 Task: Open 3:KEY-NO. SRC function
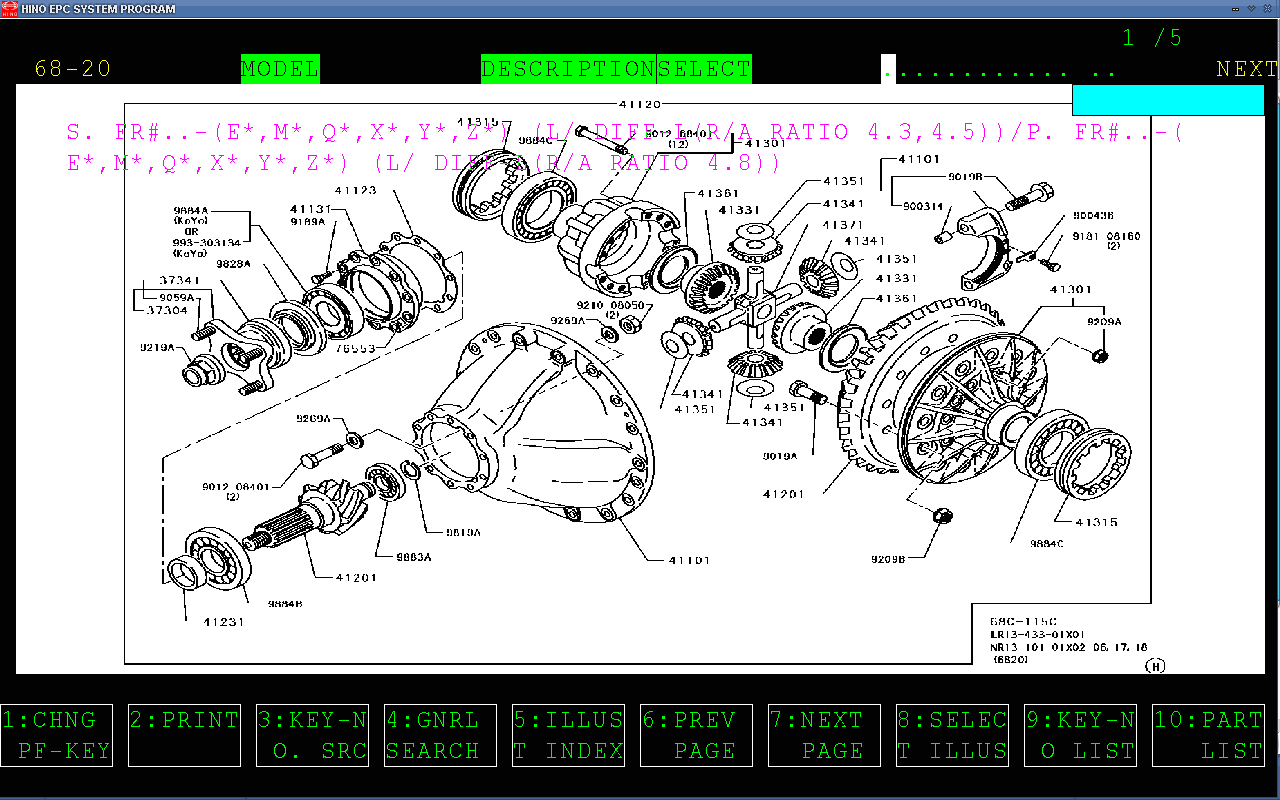pyautogui.click(x=312, y=735)
